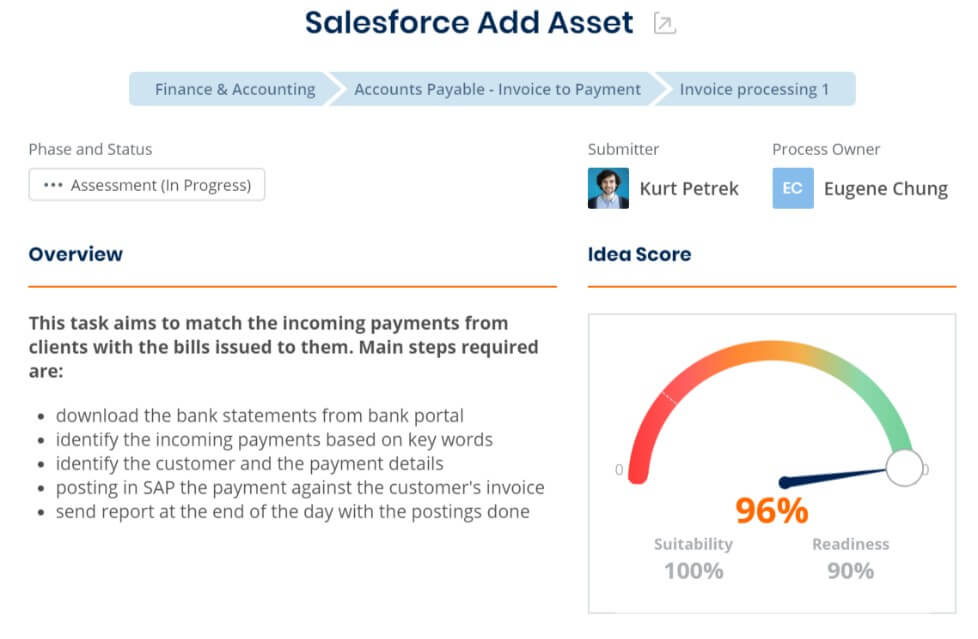This screenshot has width=978, height=639.
Task: Click the Idea Score section heading
Action: [639, 254]
